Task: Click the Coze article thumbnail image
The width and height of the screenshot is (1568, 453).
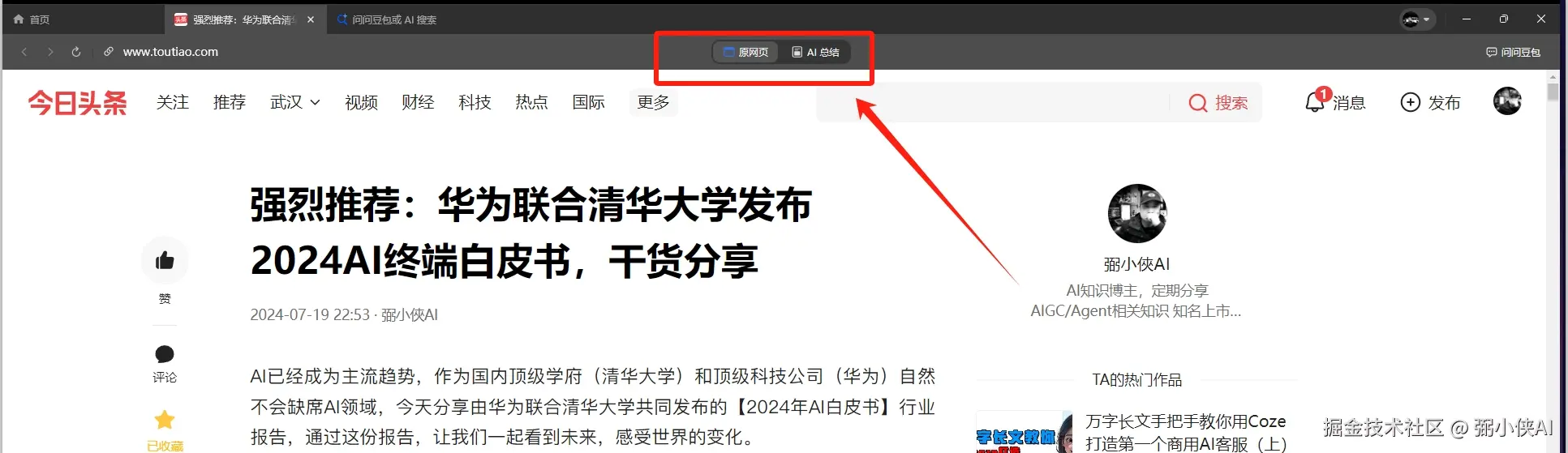Action: click(1025, 431)
